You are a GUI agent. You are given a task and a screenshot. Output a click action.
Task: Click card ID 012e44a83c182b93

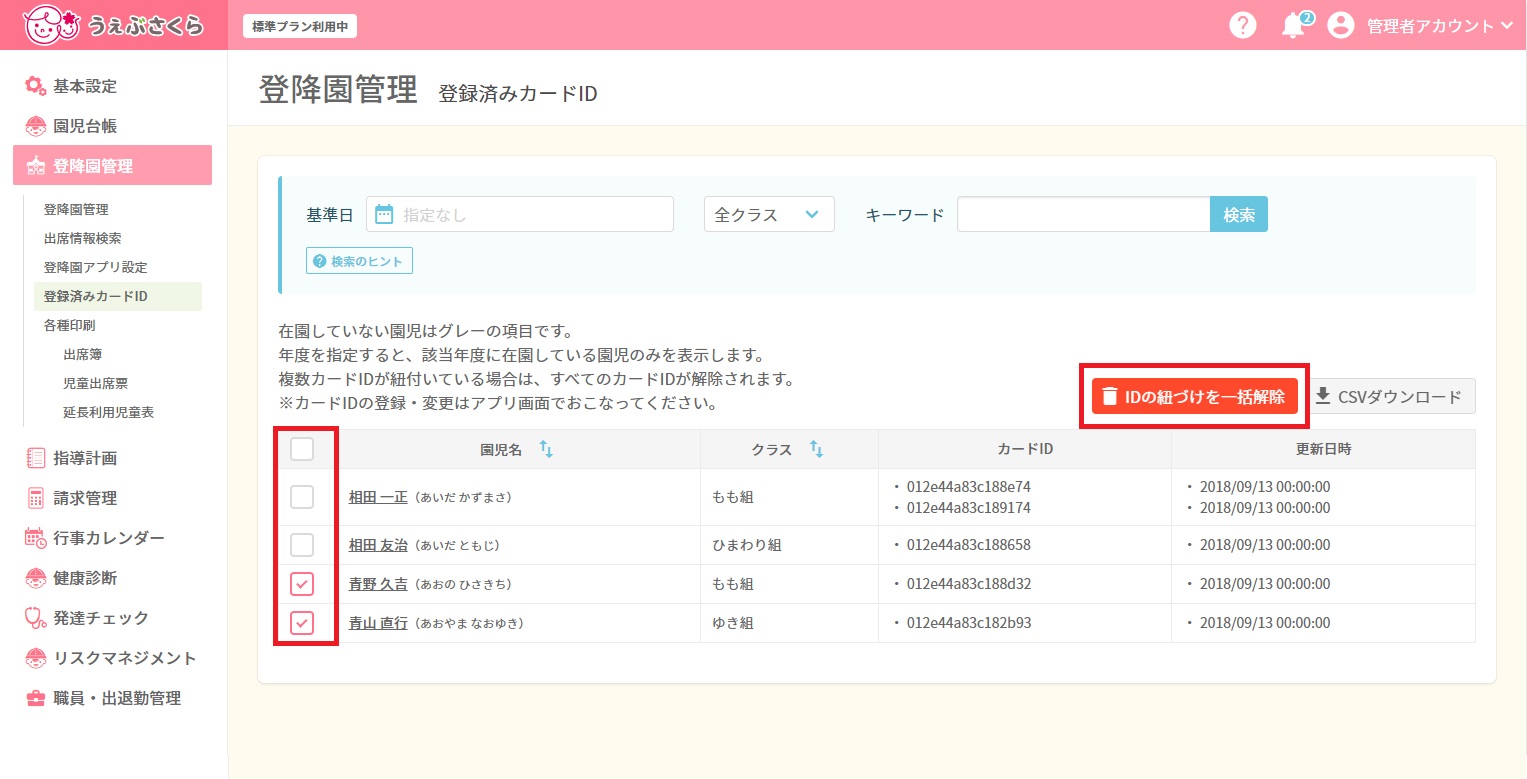tap(968, 623)
